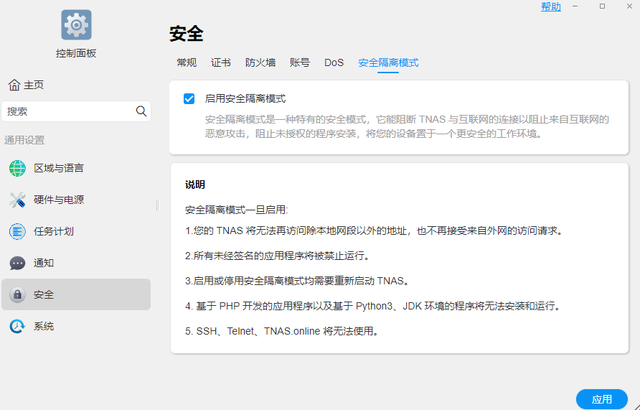Select the DoS tab
The image size is (640, 410).
334,62
